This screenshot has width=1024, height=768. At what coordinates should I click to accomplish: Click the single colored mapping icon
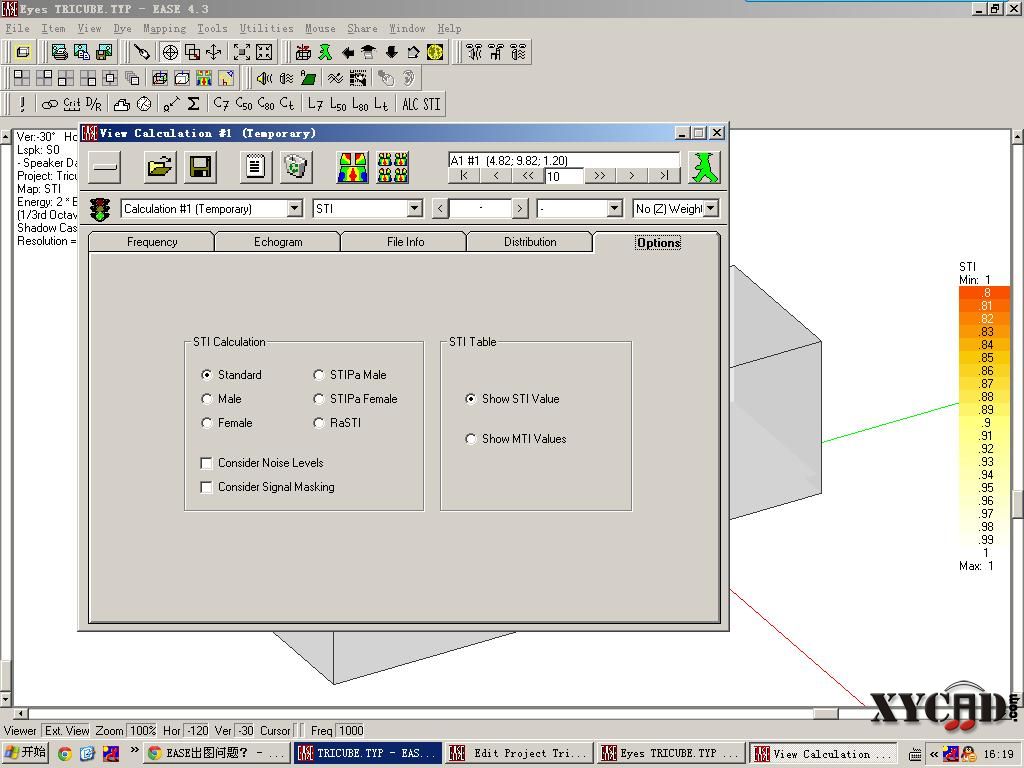(353, 167)
